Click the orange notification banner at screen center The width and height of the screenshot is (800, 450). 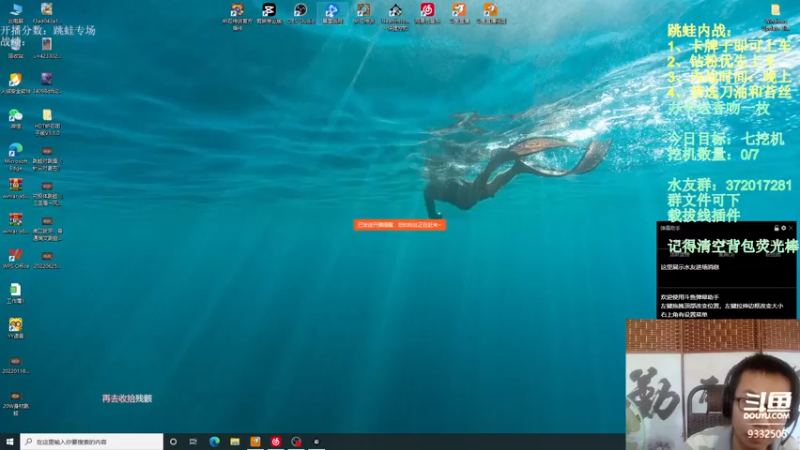pos(399,225)
